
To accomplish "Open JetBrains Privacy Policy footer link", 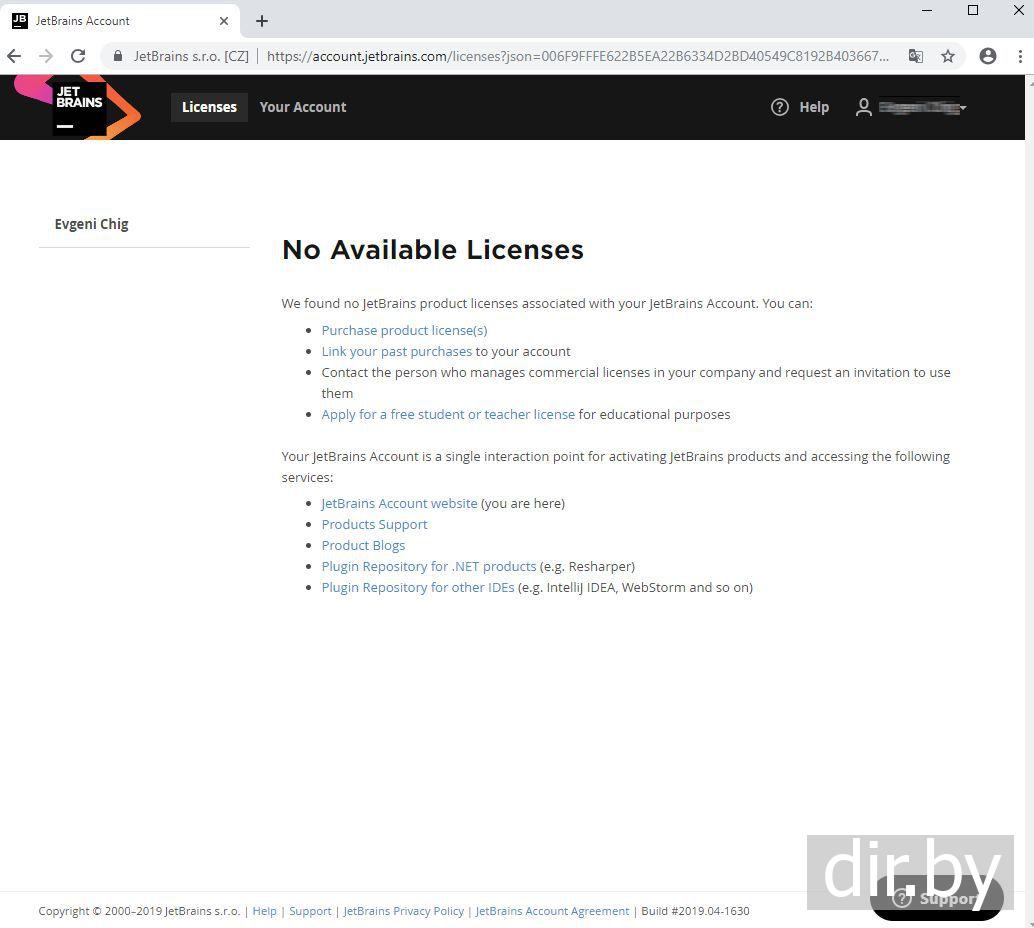I will 403,911.
